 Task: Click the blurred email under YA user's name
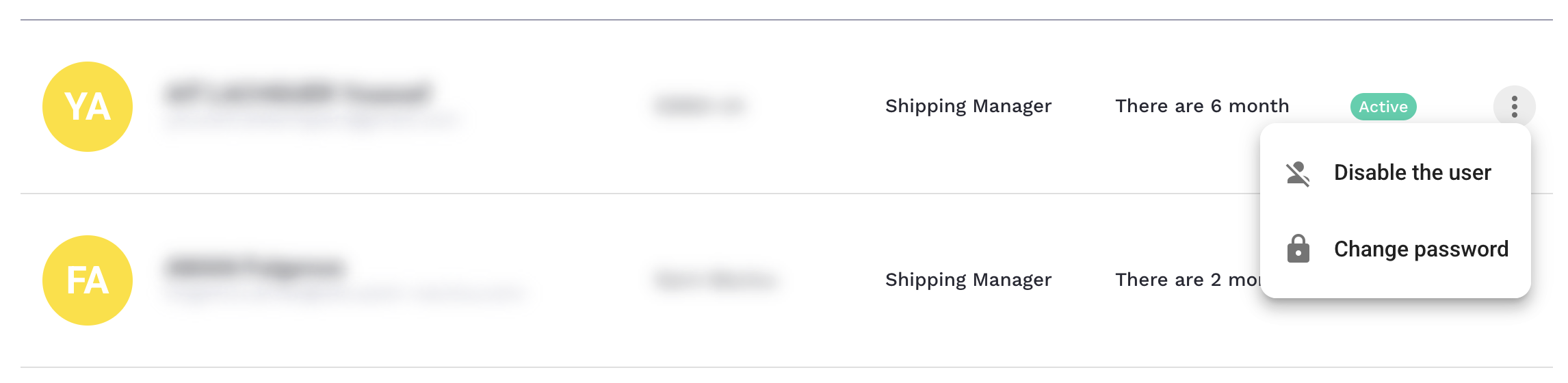pyautogui.click(x=311, y=121)
